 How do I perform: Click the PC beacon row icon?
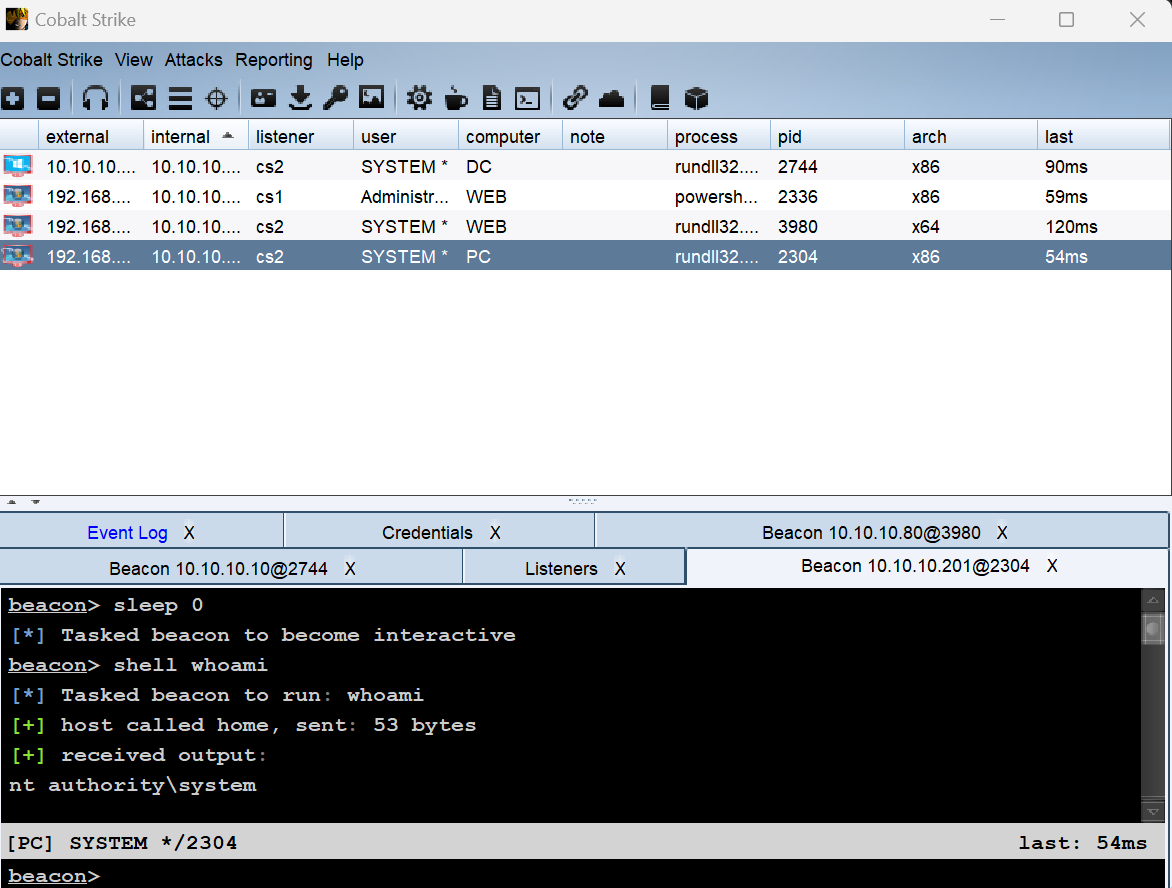(18, 256)
